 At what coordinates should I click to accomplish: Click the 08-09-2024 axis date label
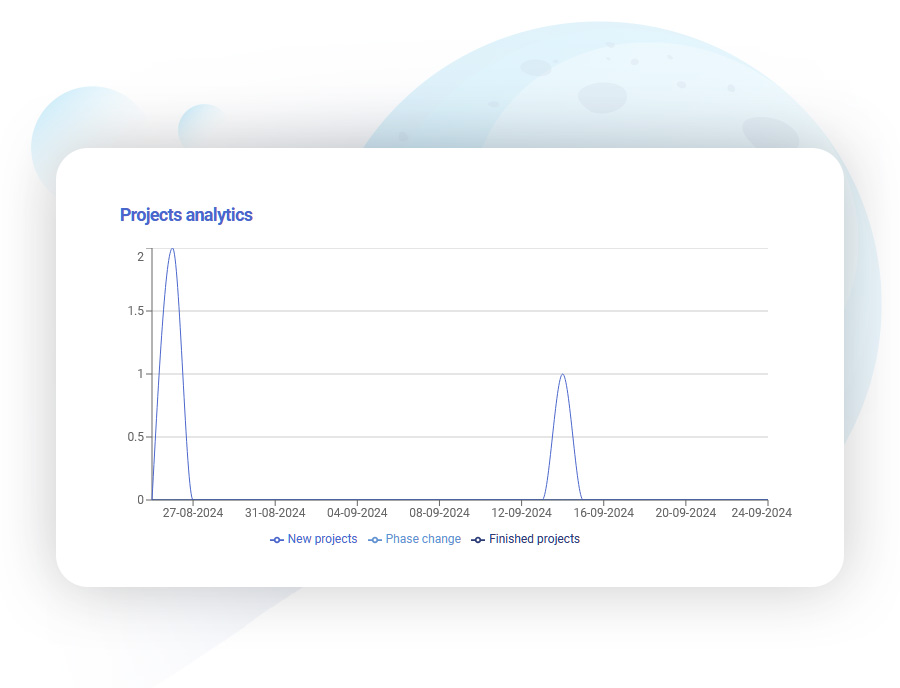coord(439,513)
